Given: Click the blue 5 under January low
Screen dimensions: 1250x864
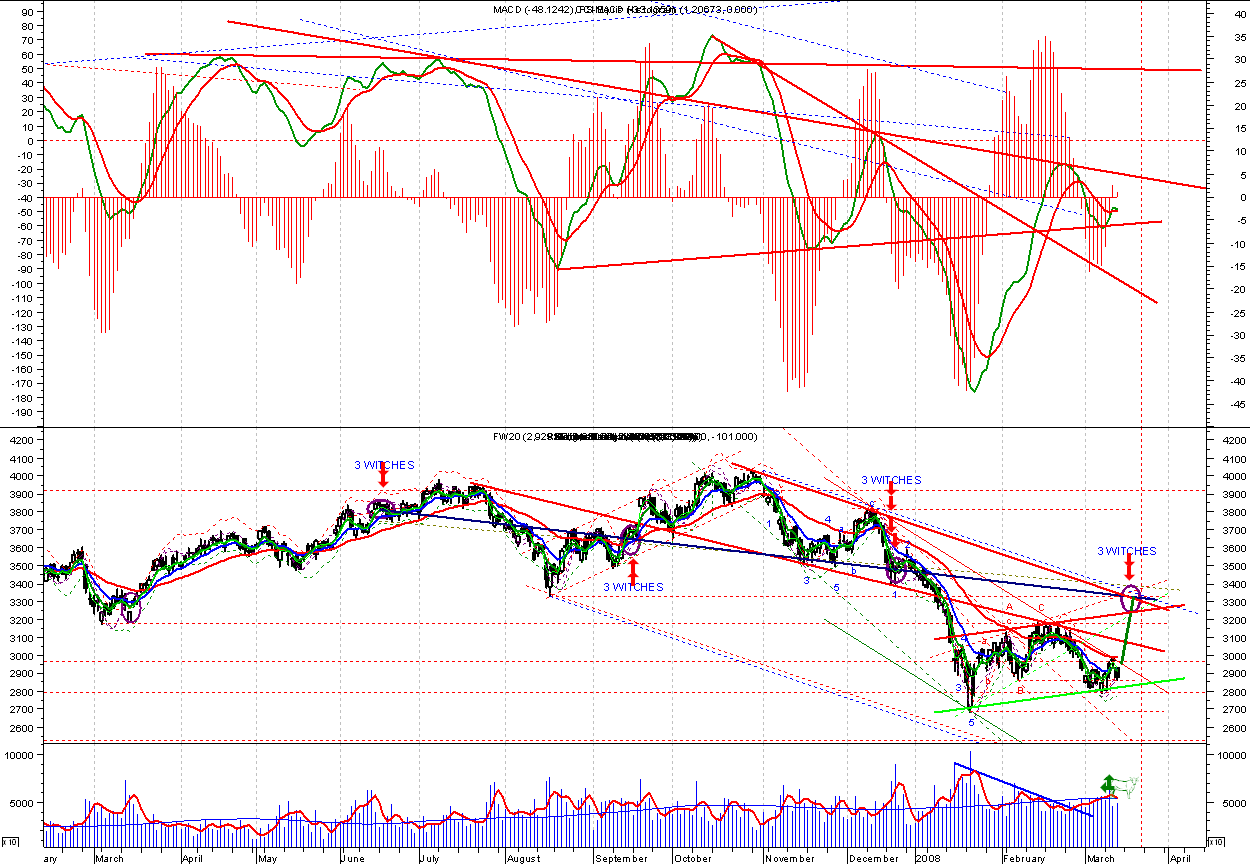Looking at the screenshot, I should tap(972, 721).
